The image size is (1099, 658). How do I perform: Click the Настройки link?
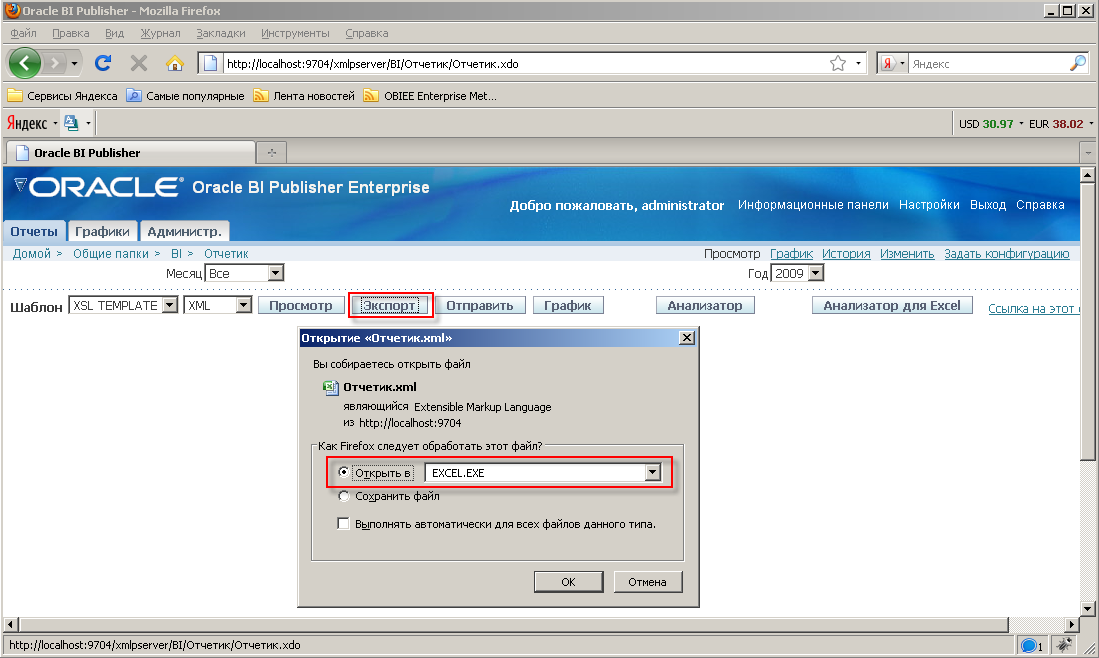click(x=929, y=205)
